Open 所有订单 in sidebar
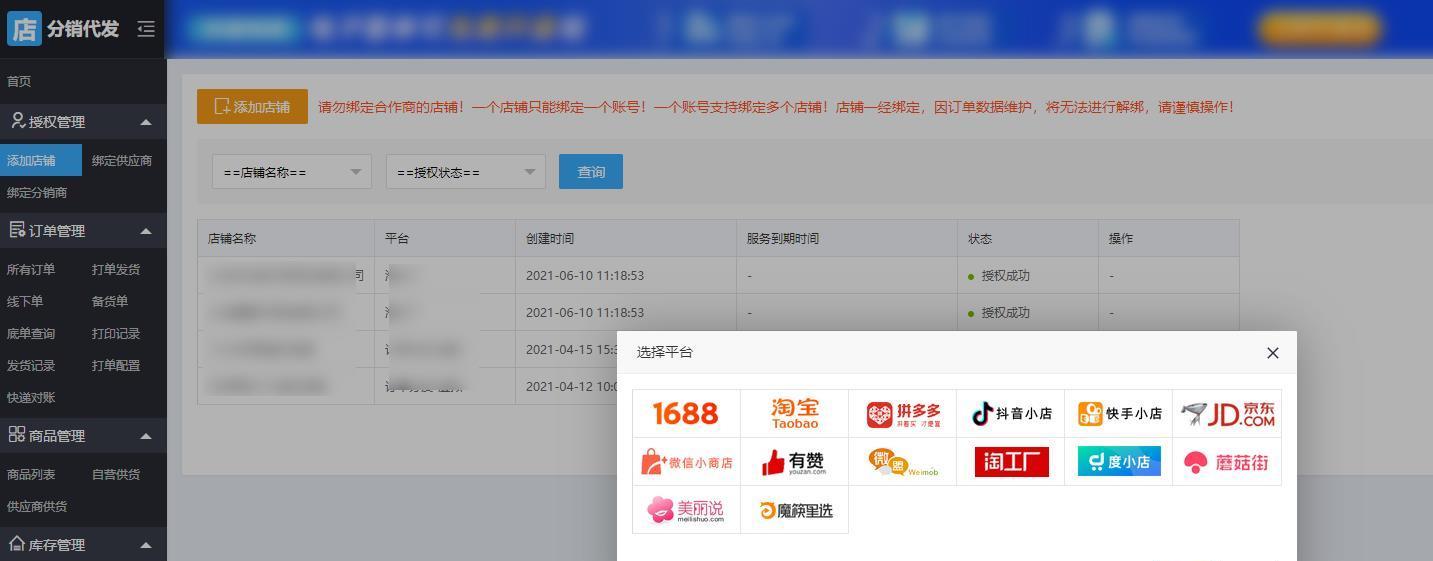The width and height of the screenshot is (1433, 561). tap(31, 269)
